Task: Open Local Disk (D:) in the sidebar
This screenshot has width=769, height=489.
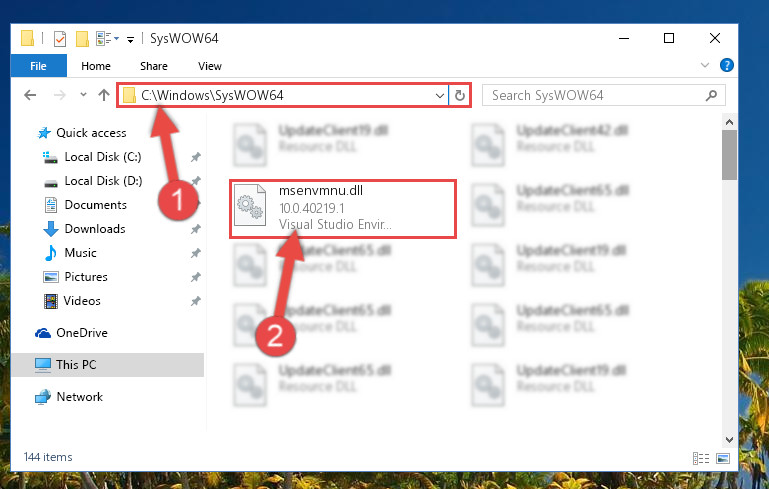Action: tap(103, 180)
